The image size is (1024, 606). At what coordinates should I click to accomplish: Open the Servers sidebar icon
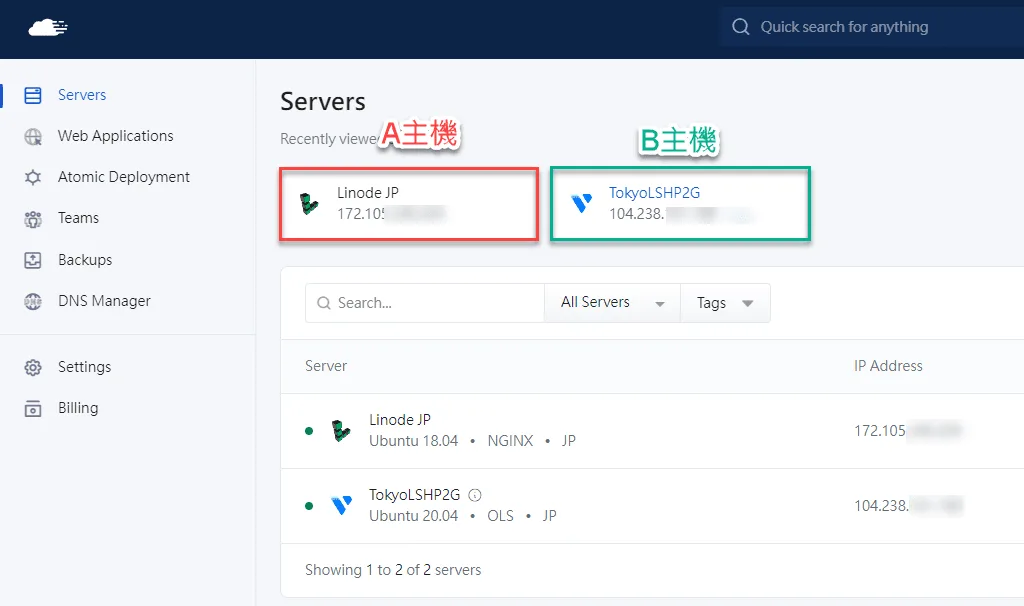33,95
